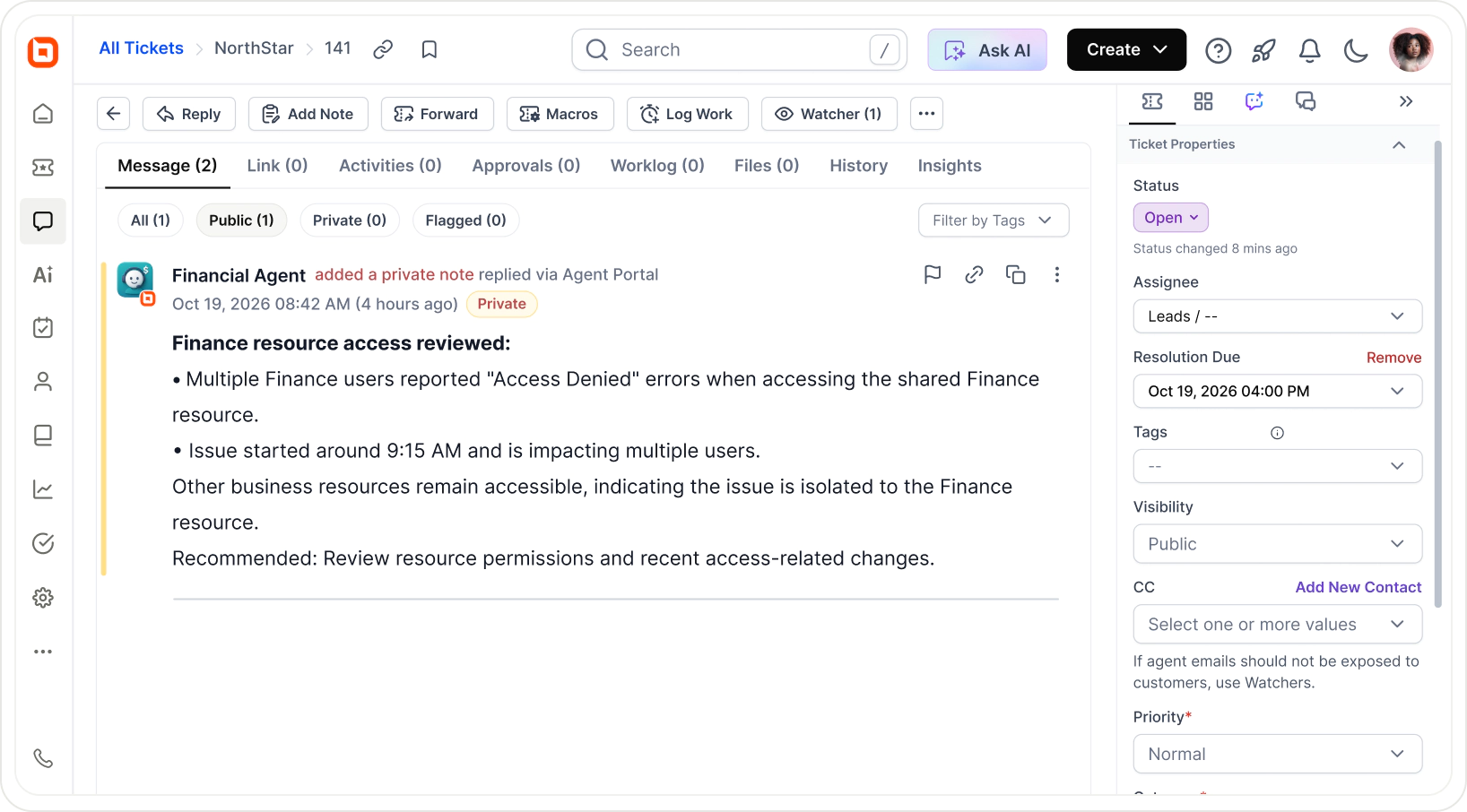Open the Priority Normal dropdown
Image resolution: width=1467 pixels, height=812 pixels.
(1278, 754)
